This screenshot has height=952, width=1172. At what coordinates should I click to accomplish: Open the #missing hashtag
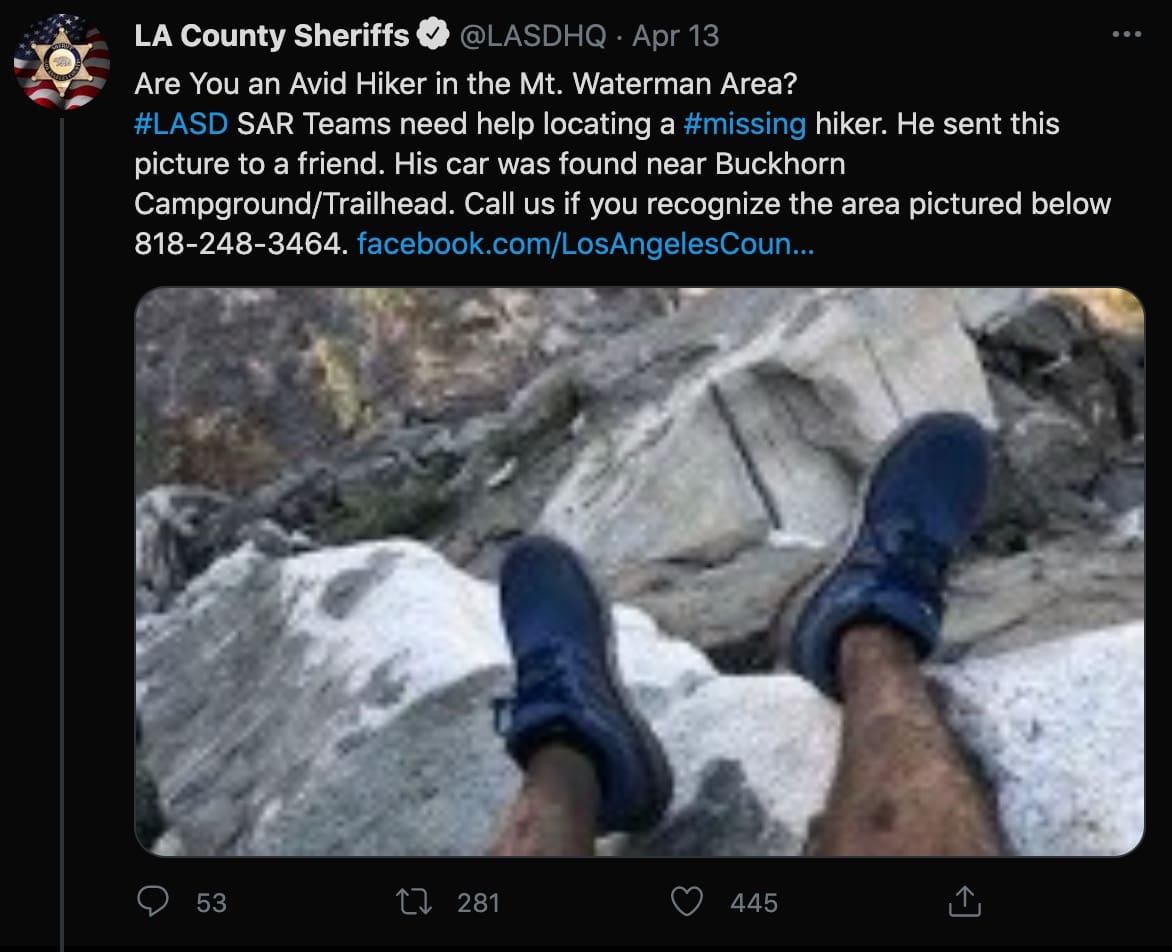click(x=745, y=124)
